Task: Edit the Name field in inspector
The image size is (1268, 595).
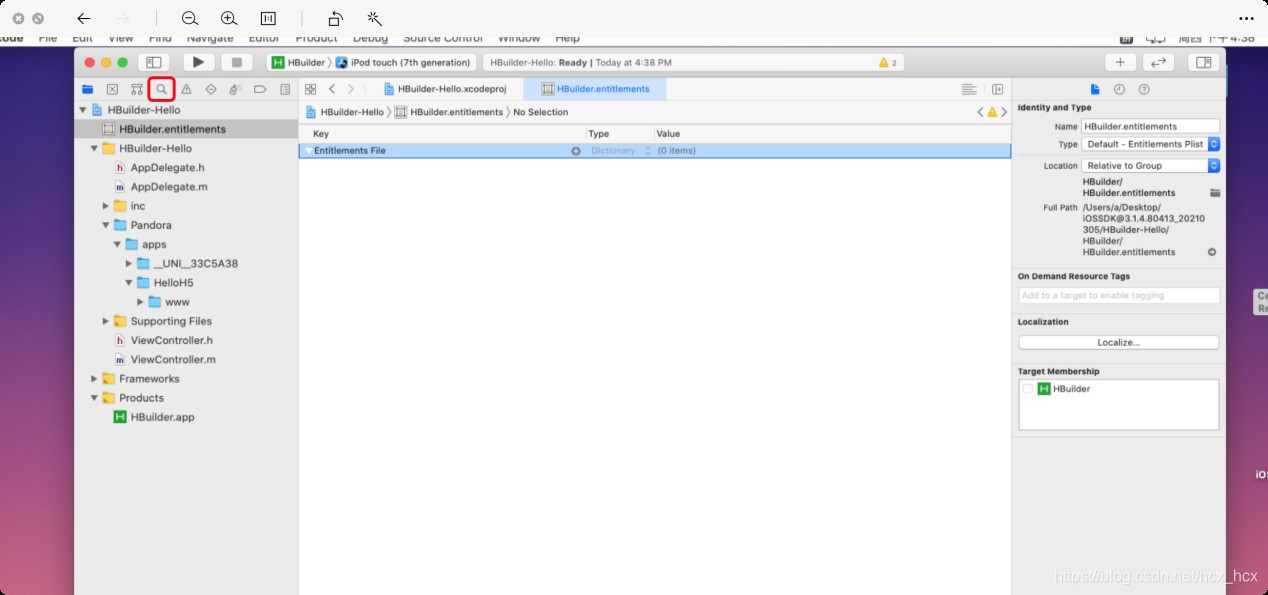Action: pyautogui.click(x=1151, y=127)
